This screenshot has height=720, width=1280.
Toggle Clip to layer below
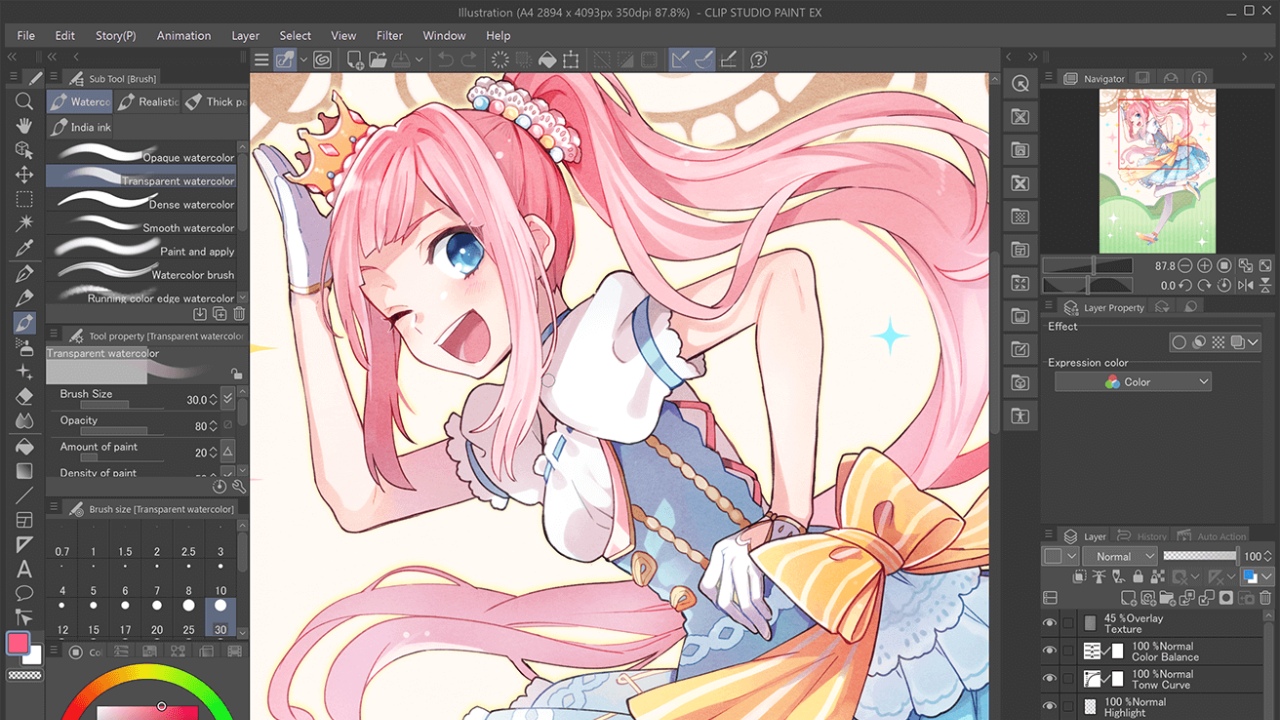coord(1079,576)
